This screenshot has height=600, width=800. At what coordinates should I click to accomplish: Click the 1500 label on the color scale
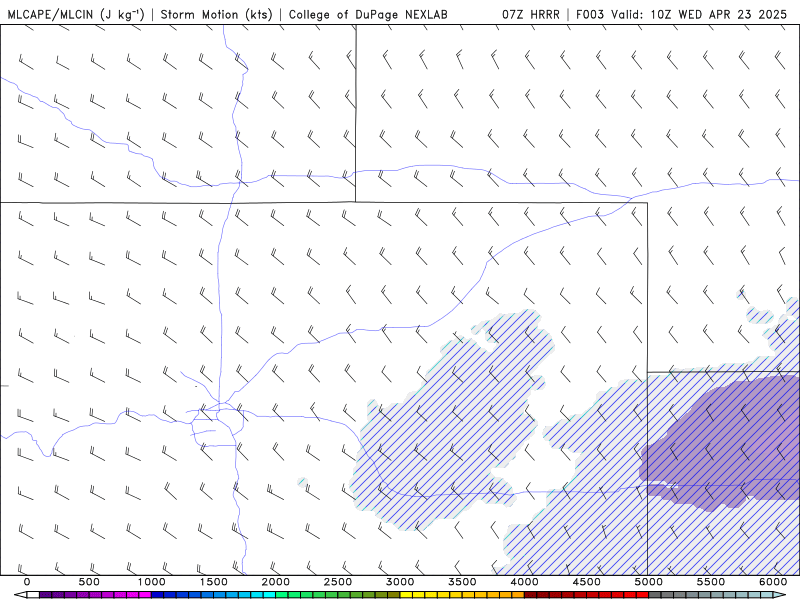(x=214, y=582)
